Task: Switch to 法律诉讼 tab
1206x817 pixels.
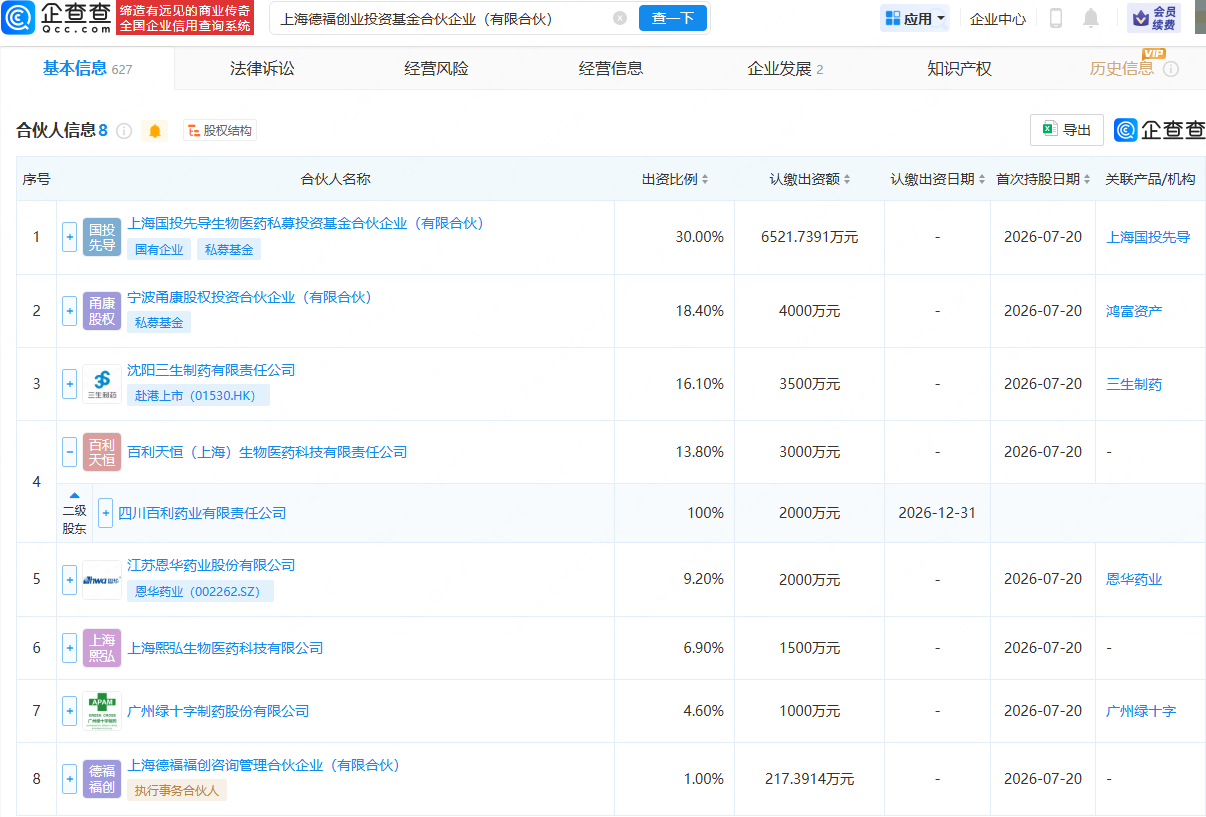Action: (x=262, y=69)
